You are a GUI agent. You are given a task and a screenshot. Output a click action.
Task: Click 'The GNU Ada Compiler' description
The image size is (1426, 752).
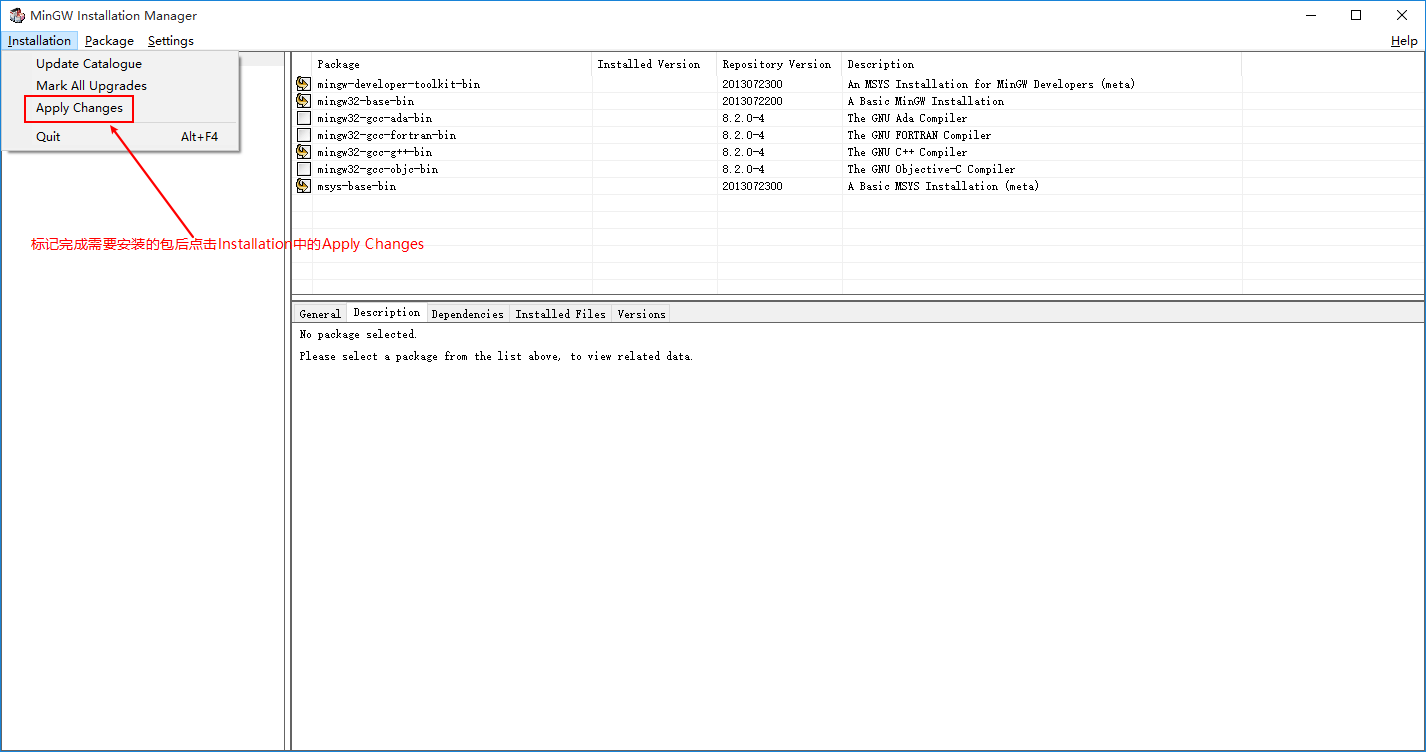tap(907, 118)
